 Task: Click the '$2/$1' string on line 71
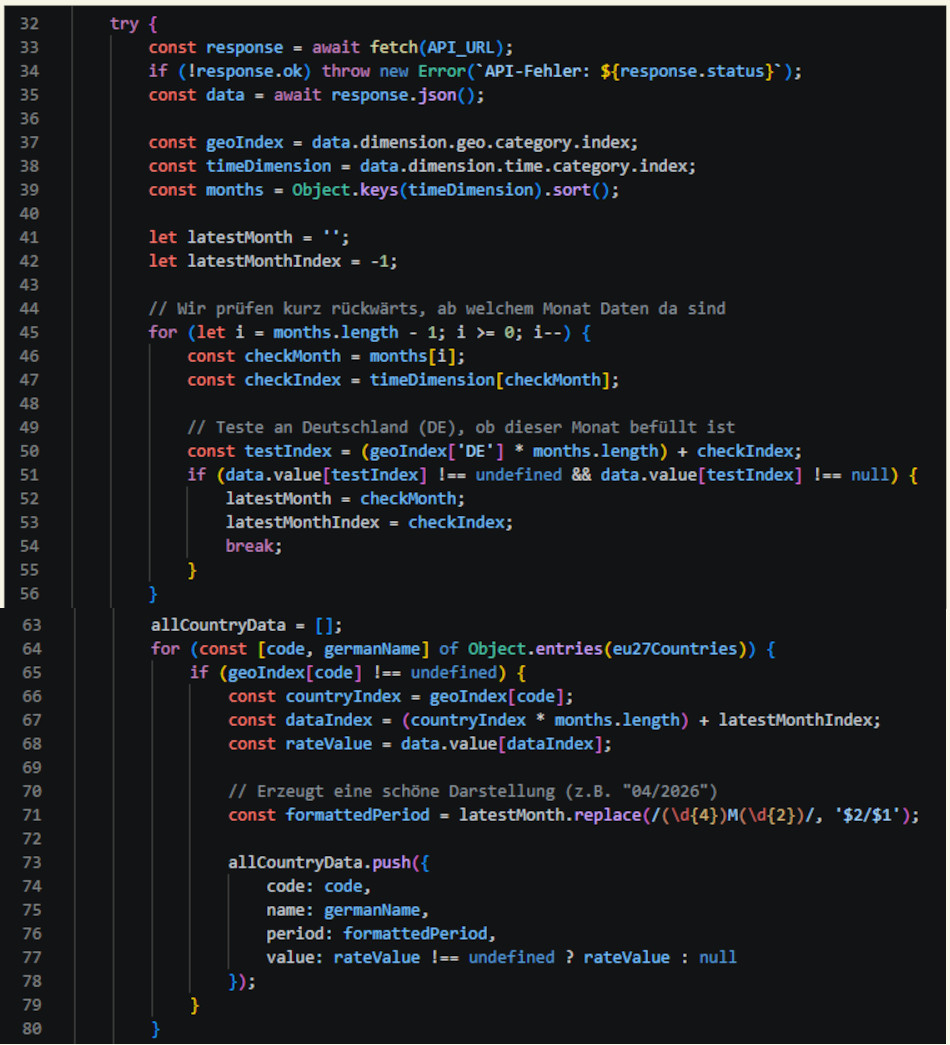[868, 815]
